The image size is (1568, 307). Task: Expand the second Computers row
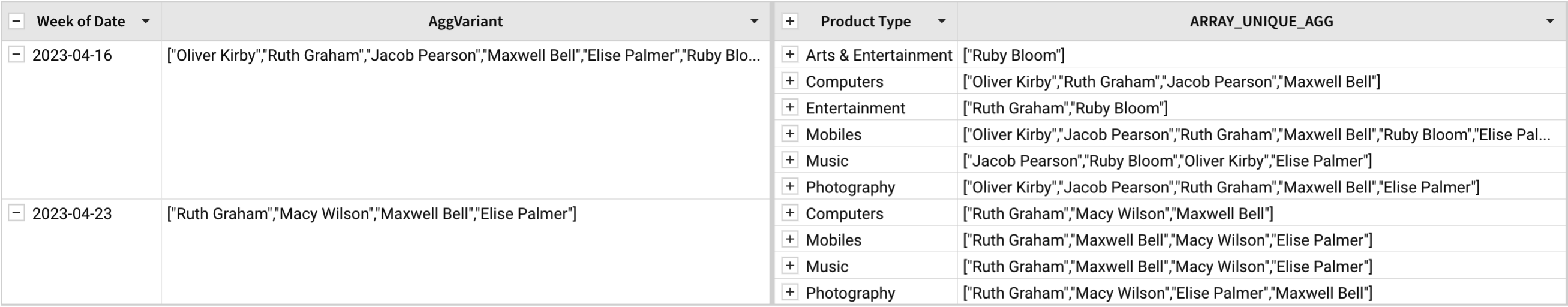pos(789,213)
